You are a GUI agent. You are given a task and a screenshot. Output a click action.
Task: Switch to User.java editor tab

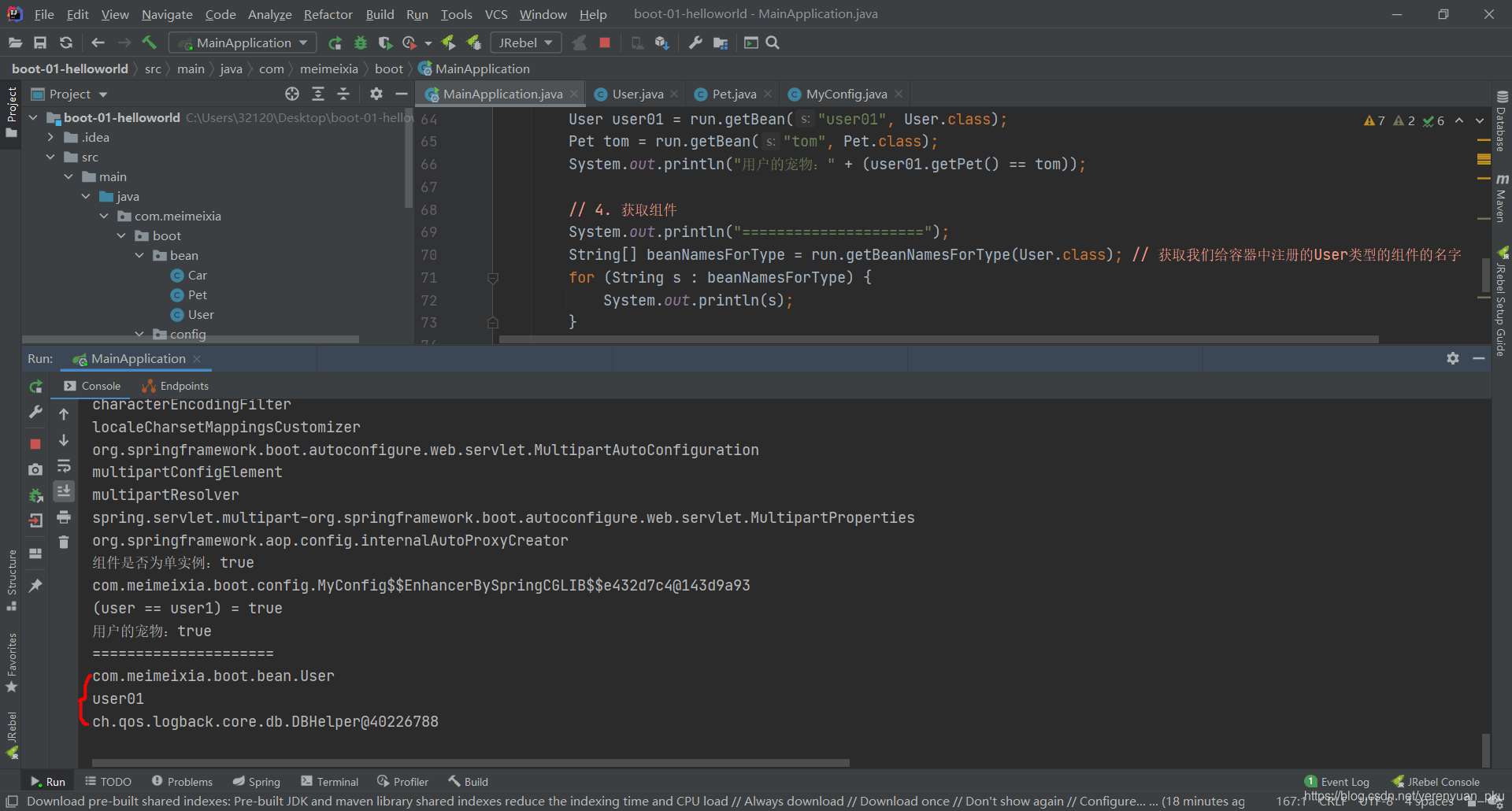[x=636, y=94]
